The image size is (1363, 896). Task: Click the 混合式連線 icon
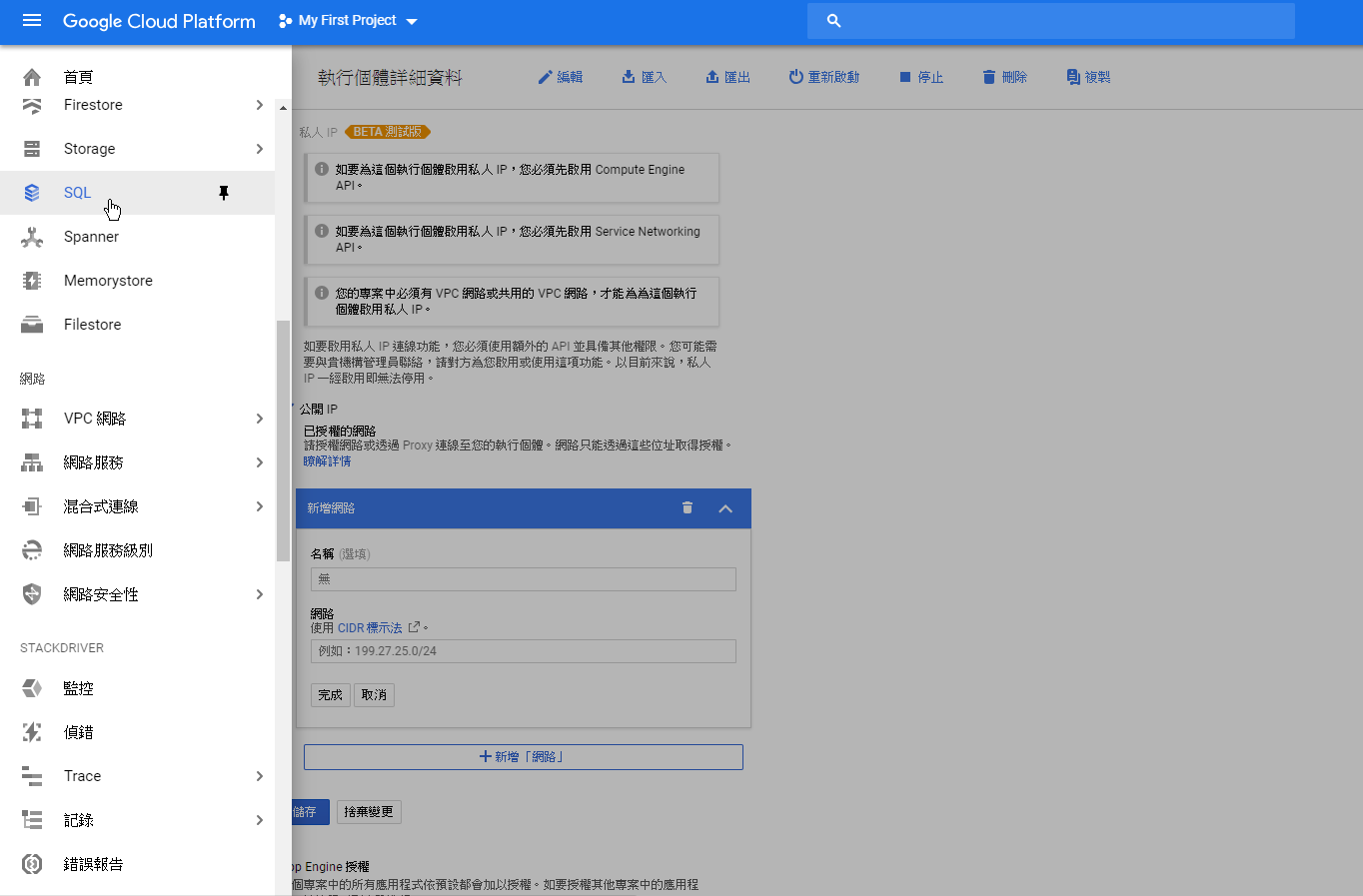(x=32, y=506)
